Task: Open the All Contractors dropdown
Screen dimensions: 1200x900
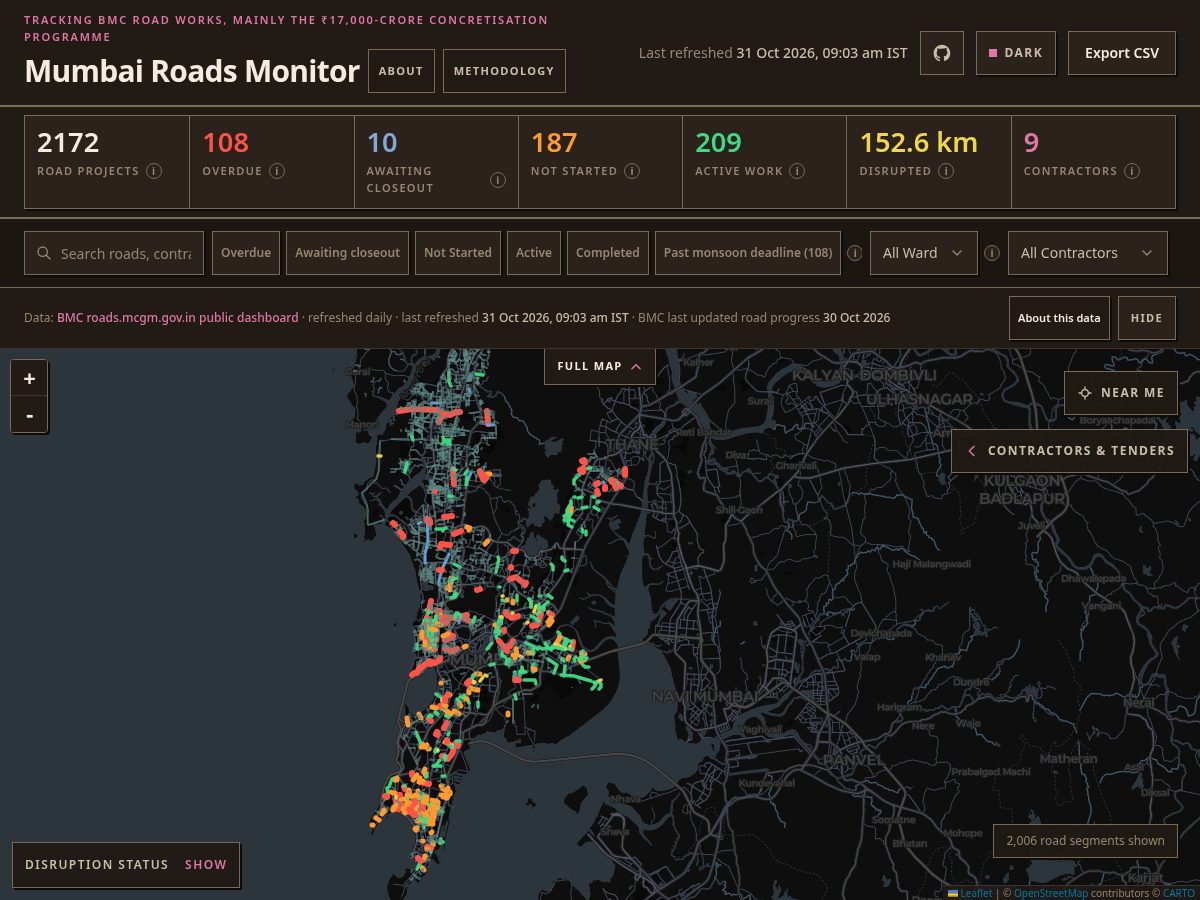Action: click(1088, 253)
